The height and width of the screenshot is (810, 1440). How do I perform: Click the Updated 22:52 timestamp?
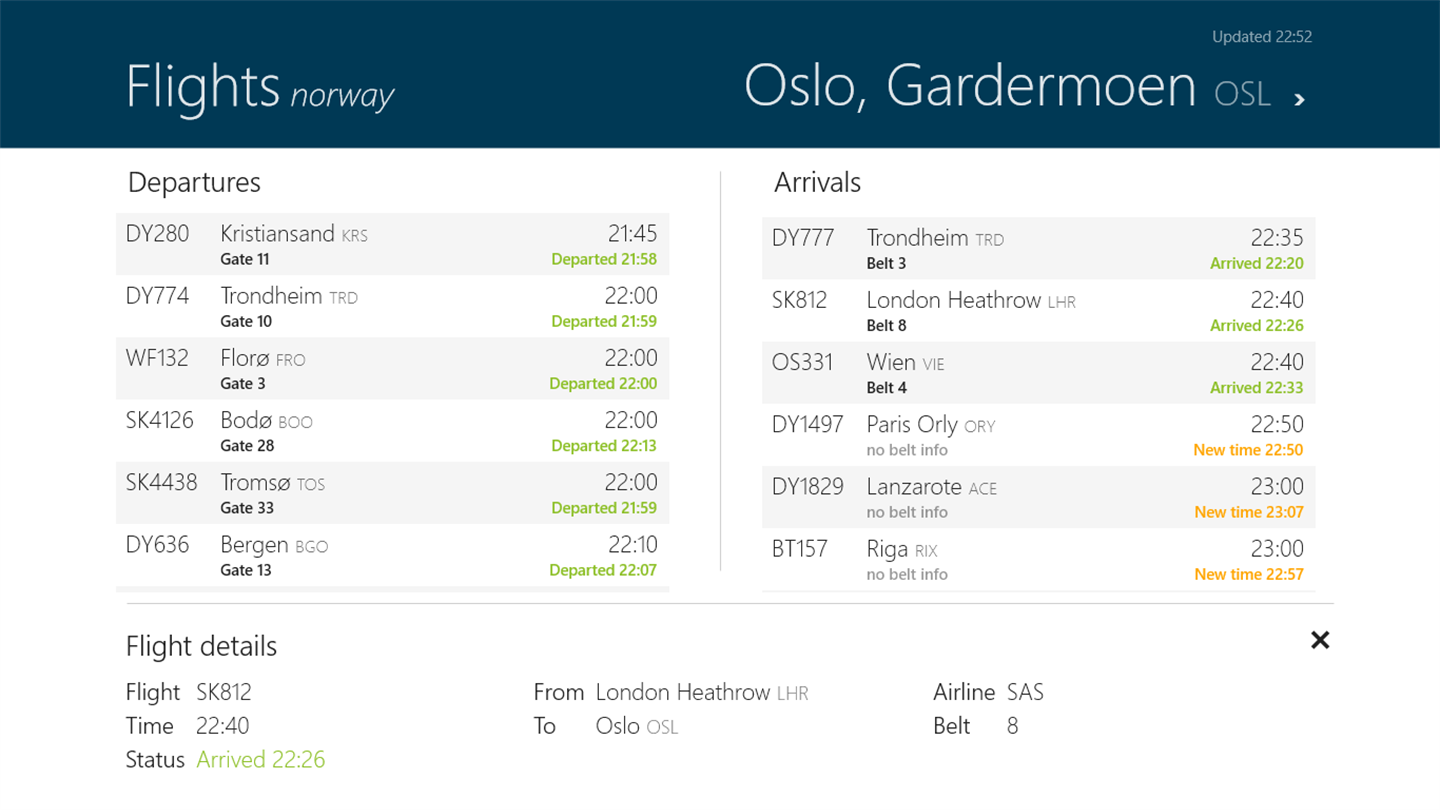point(1261,37)
